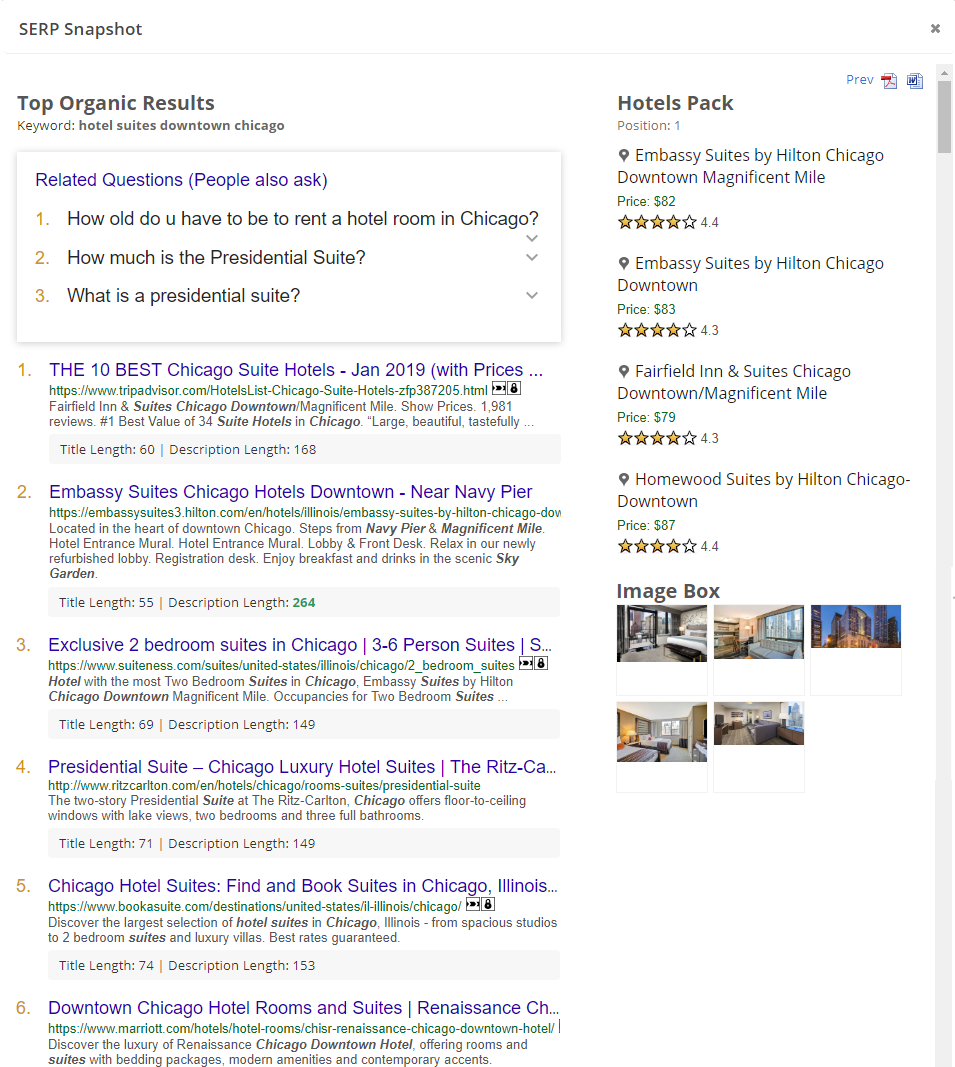
Task: Click map pin for Homewood Suites by Hilton
Action: (624, 480)
